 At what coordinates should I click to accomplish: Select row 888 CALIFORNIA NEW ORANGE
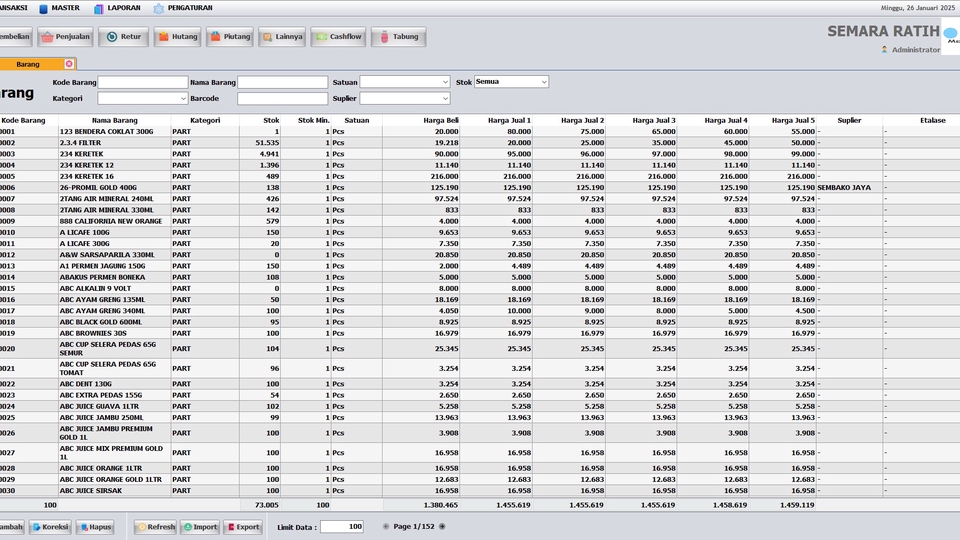click(480, 222)
